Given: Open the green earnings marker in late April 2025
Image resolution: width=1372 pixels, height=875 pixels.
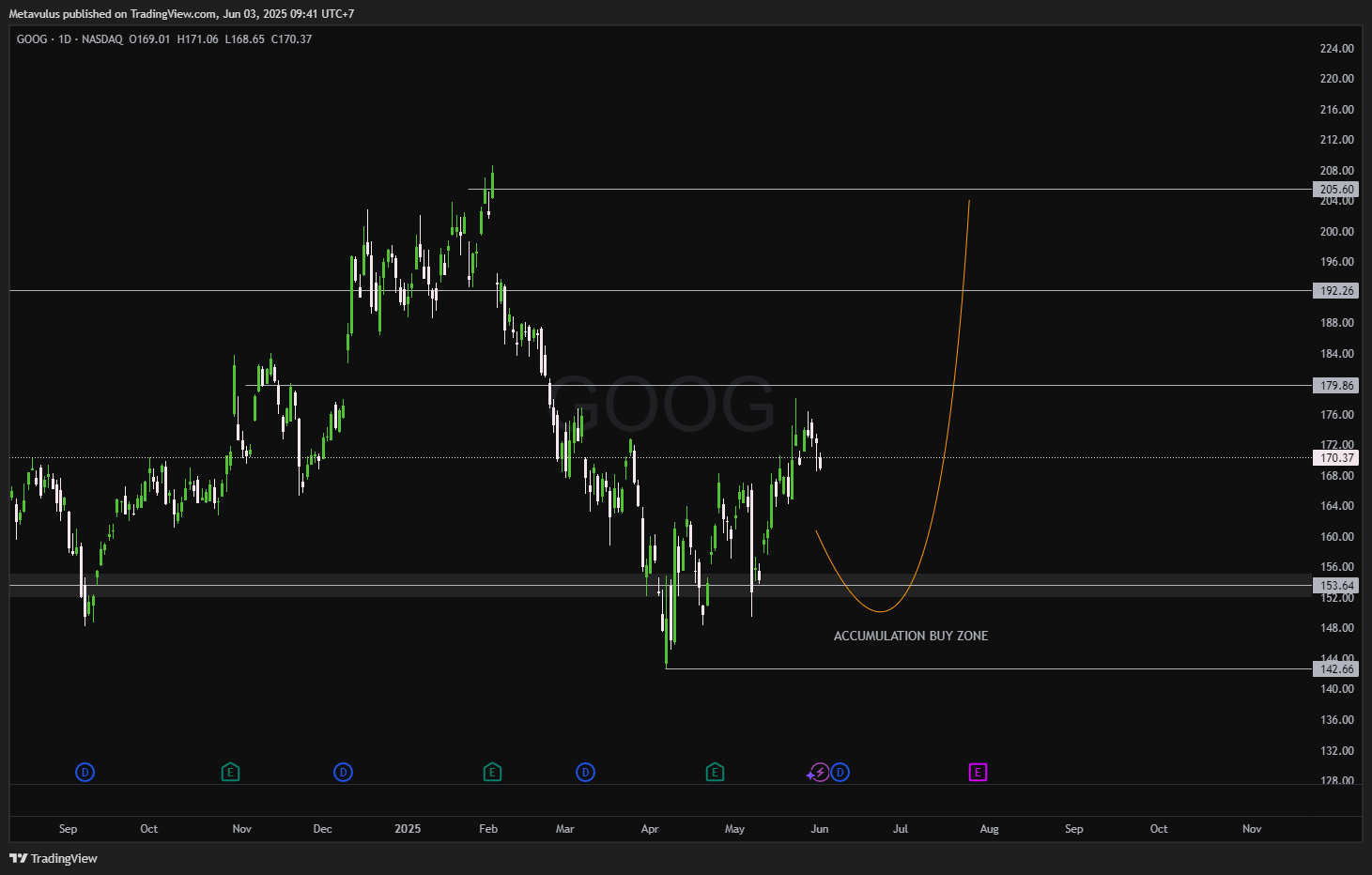Looking at the screenshot, I should [715, 773].
